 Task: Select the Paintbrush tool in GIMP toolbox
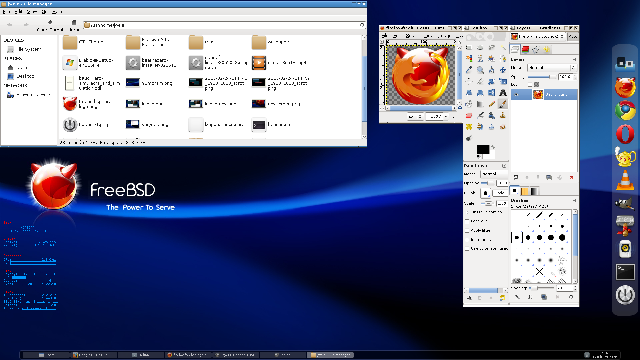(x=503, y=104)
